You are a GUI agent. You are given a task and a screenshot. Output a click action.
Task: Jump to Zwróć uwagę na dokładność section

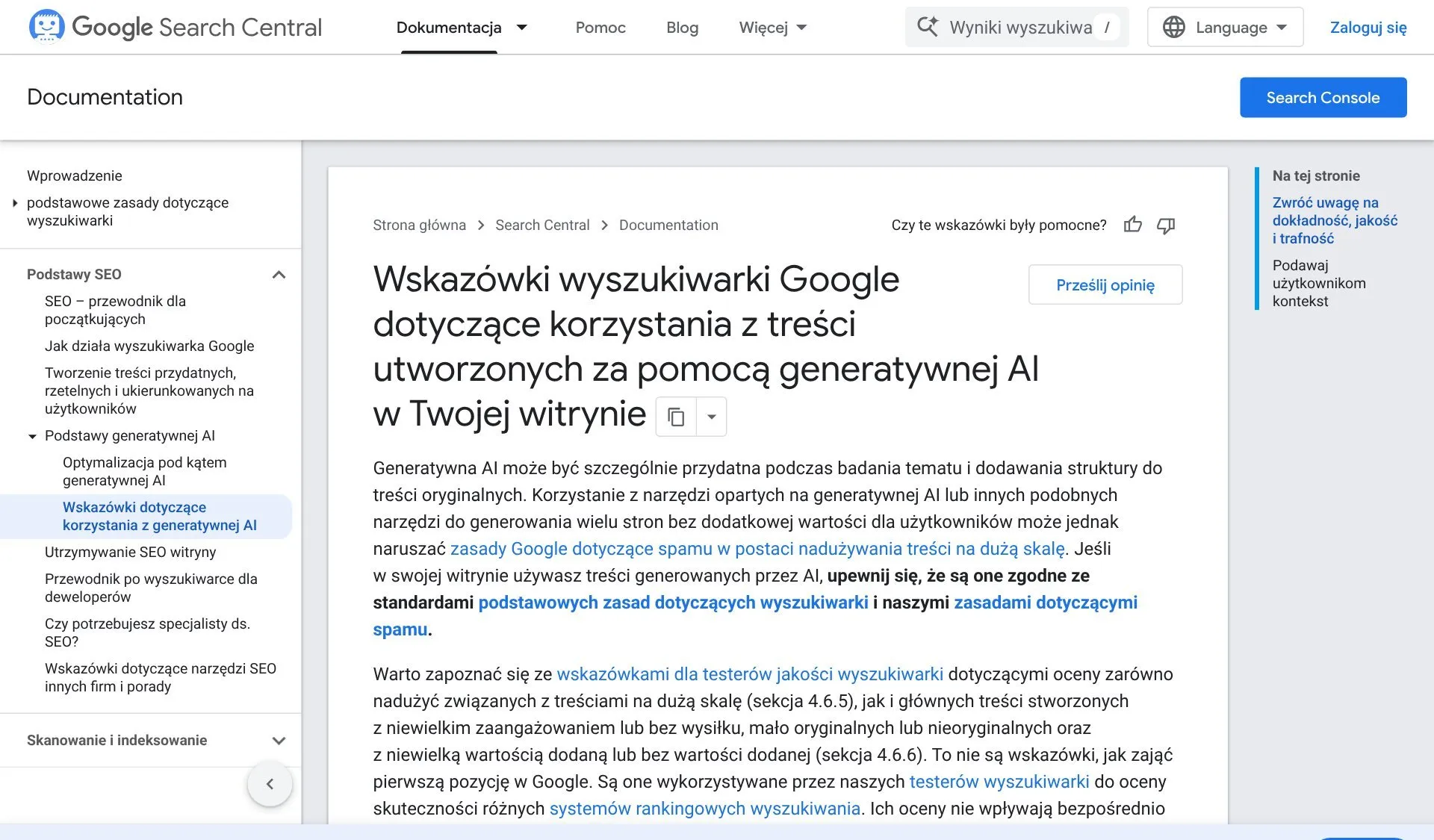coord(1335,220)
